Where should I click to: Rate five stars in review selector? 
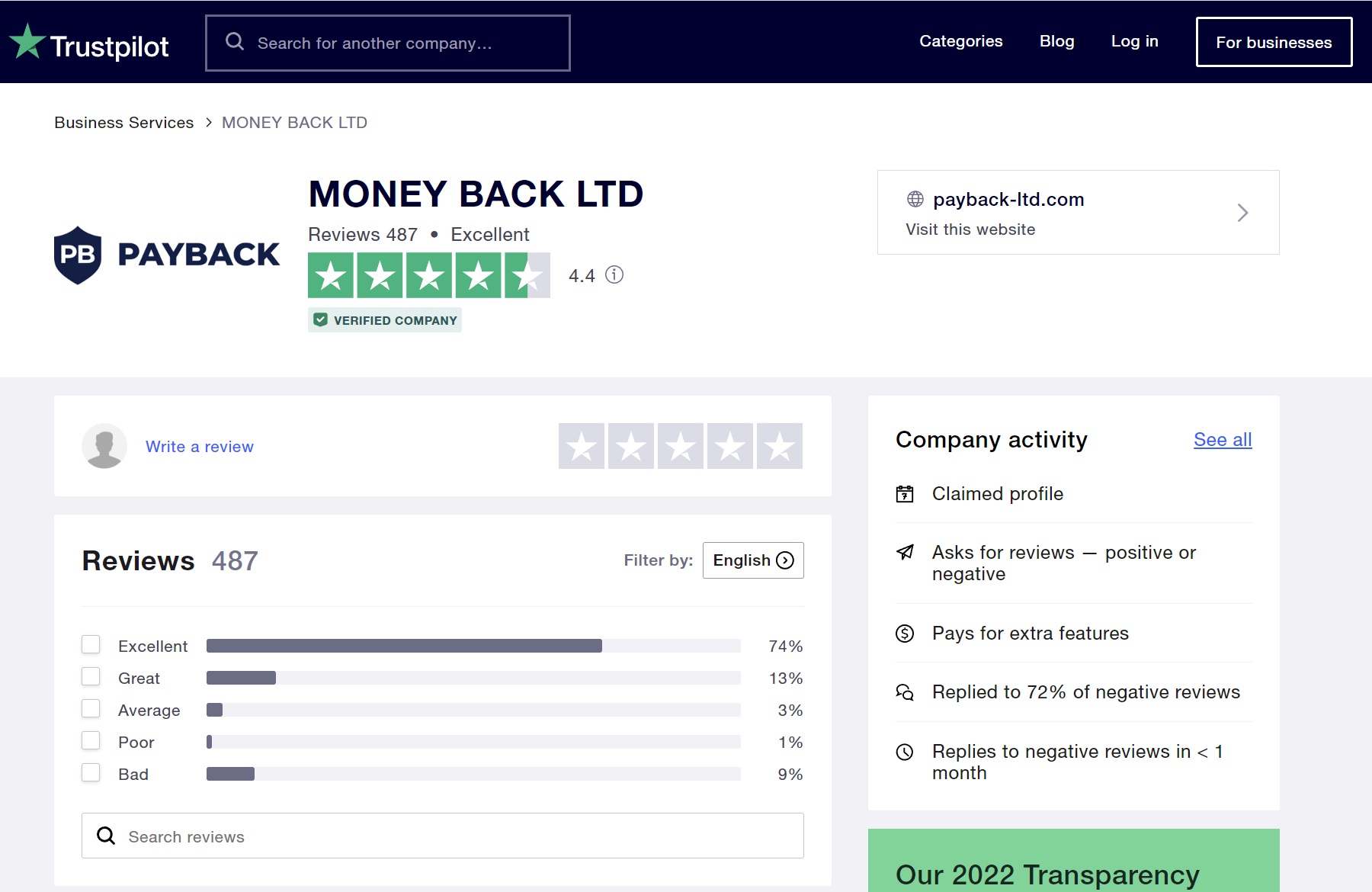coord(780,446)
